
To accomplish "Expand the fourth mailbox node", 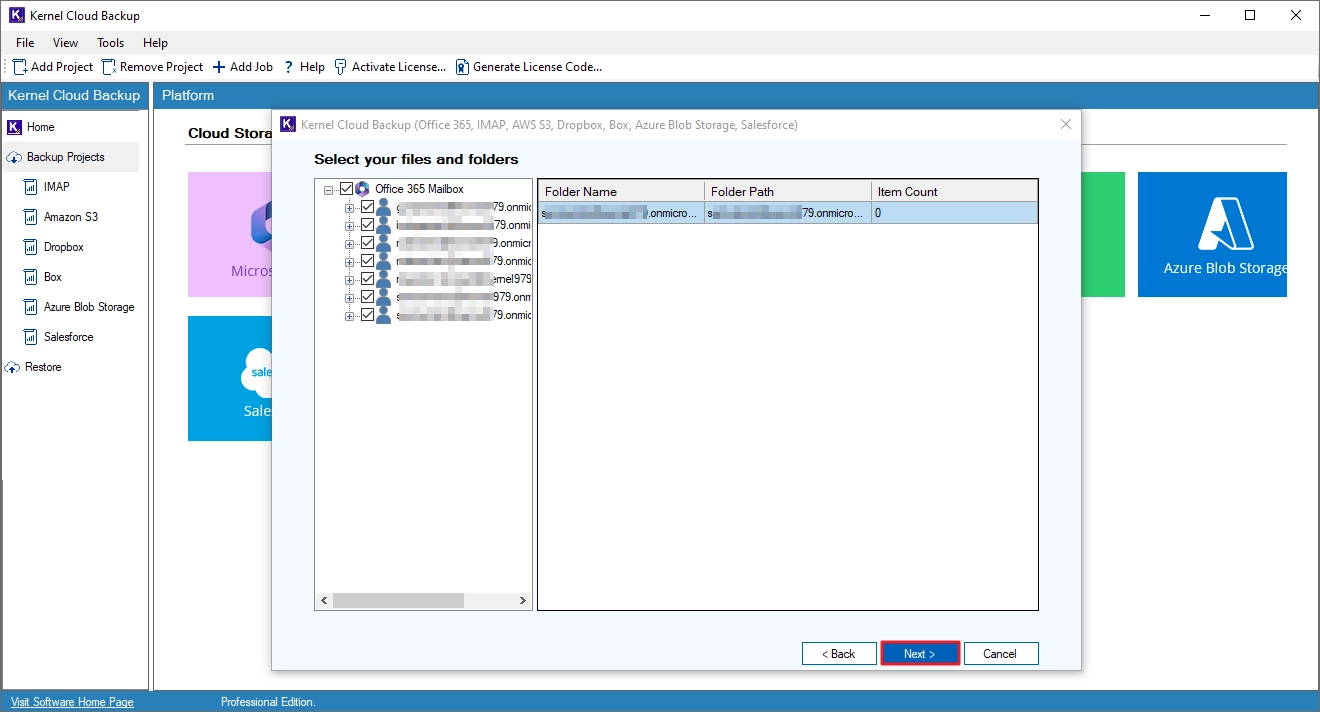I will click(x=350, y=262).
